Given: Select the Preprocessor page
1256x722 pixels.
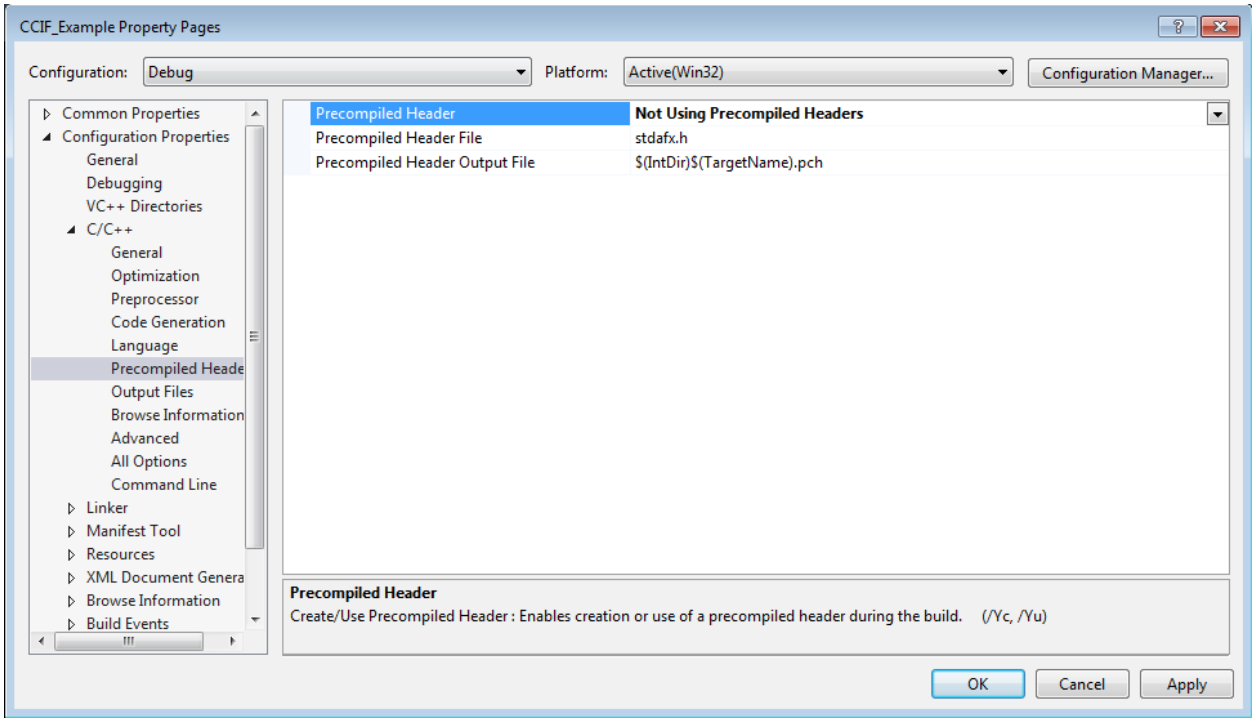Looking at the screenshot, I should click(x=155, y=299).
